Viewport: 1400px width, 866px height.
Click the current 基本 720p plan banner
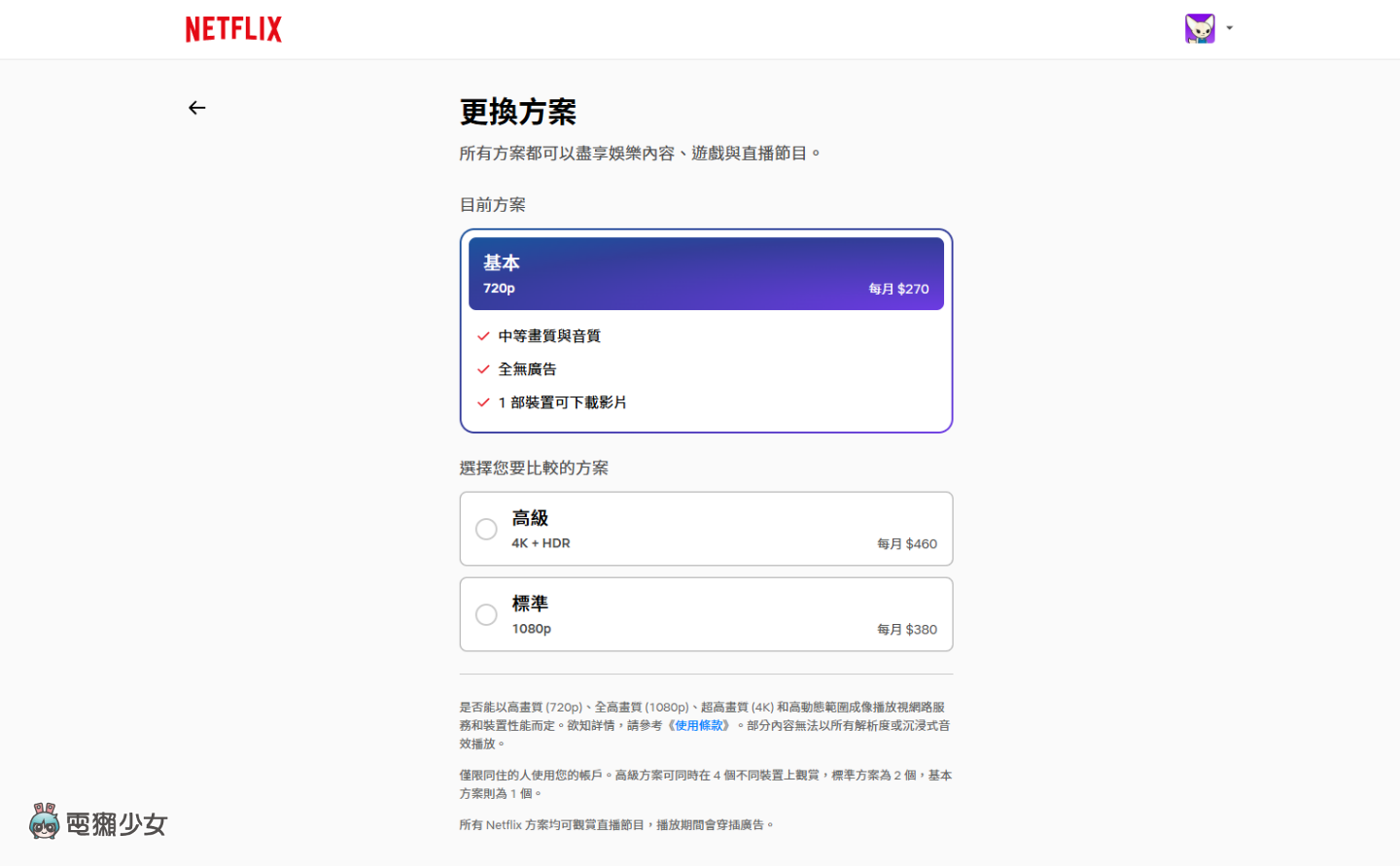pos(706,274)
